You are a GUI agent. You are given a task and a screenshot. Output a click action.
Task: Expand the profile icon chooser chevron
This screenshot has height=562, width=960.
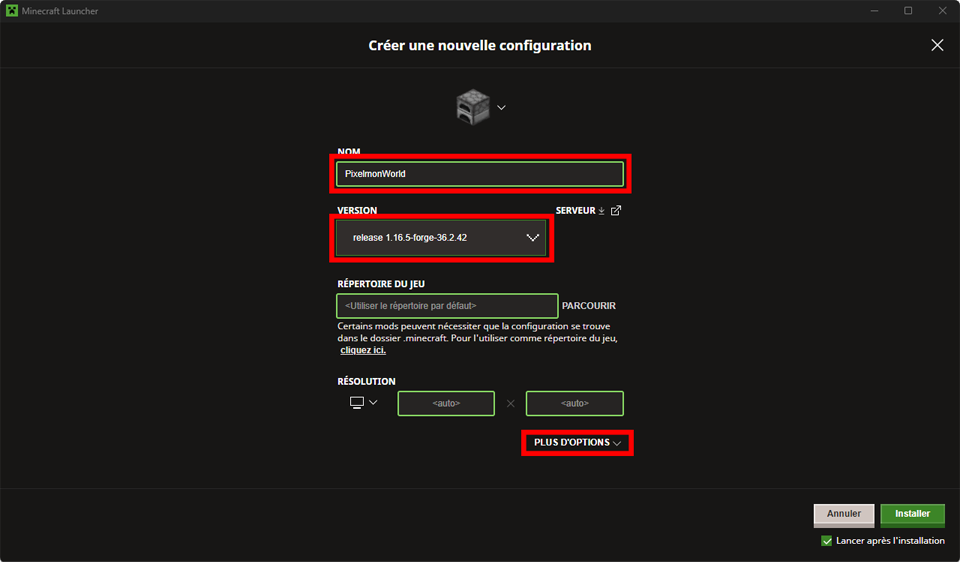click(501, 108)
